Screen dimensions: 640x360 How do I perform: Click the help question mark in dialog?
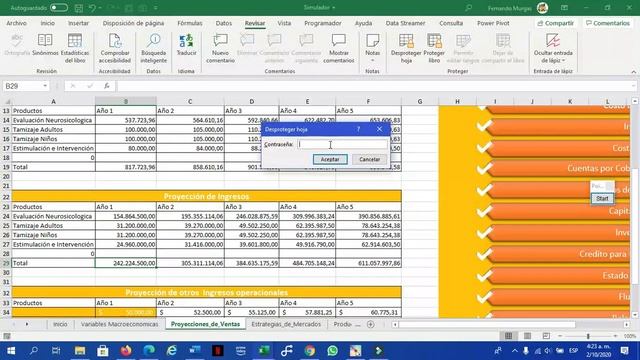tap(358, 129)
